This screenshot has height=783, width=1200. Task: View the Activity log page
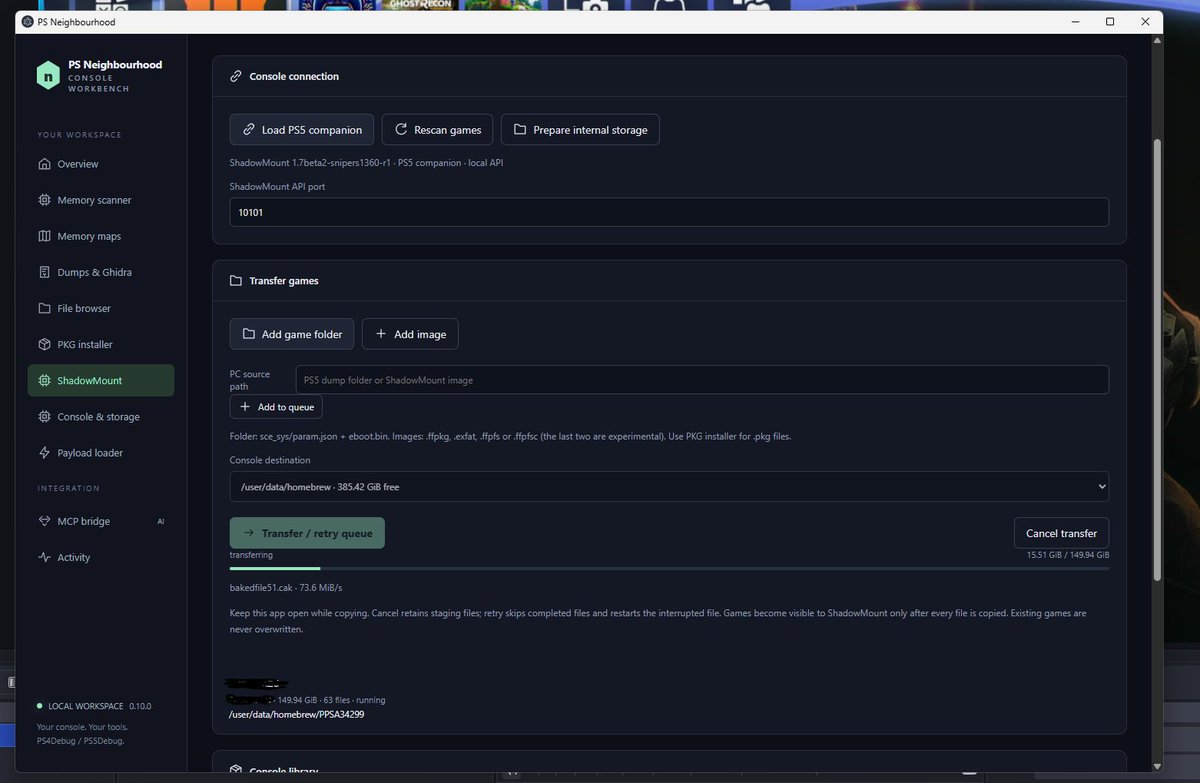click(x=101, y=557)
